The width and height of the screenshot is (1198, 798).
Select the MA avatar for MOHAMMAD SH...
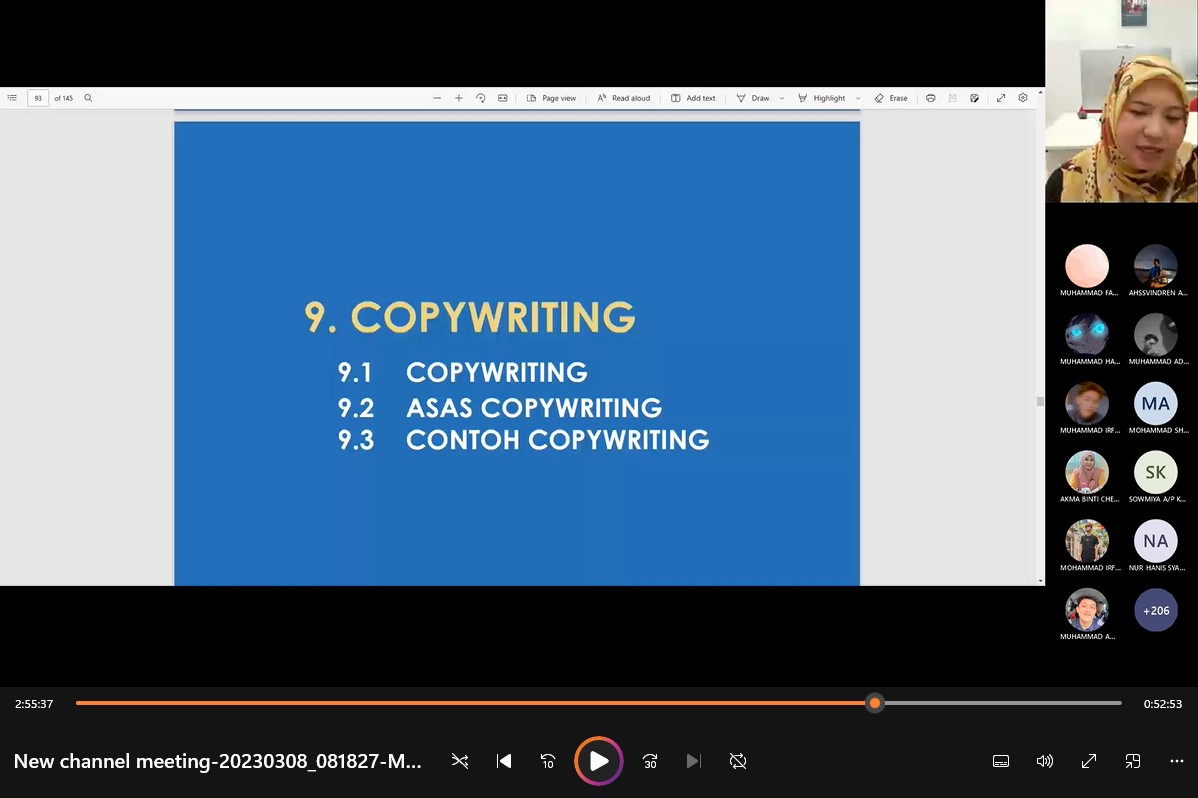1155,404
